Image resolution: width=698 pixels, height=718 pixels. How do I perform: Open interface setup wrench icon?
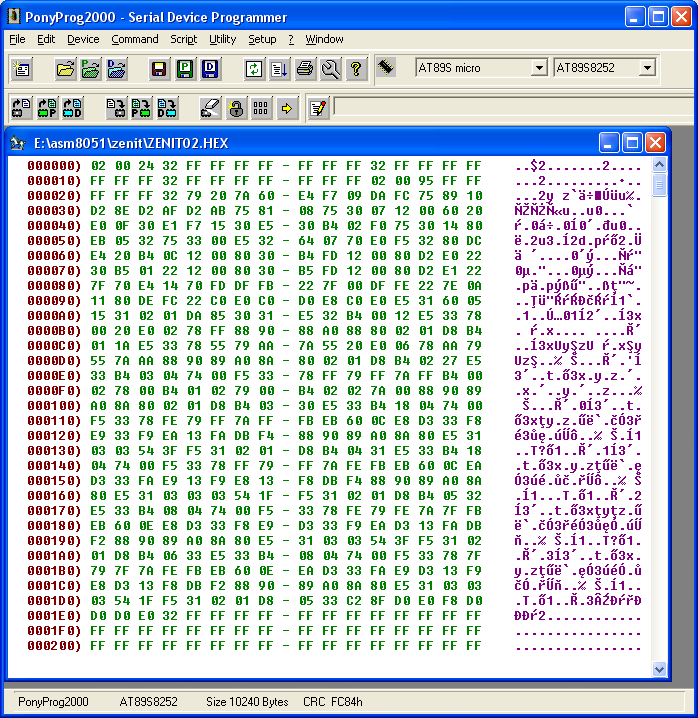tap(331, 69)
